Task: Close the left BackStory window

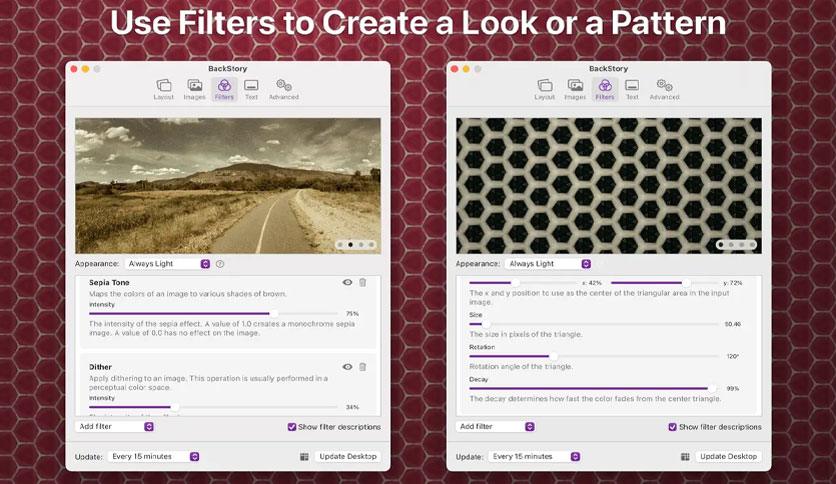Action: [74, 69]
